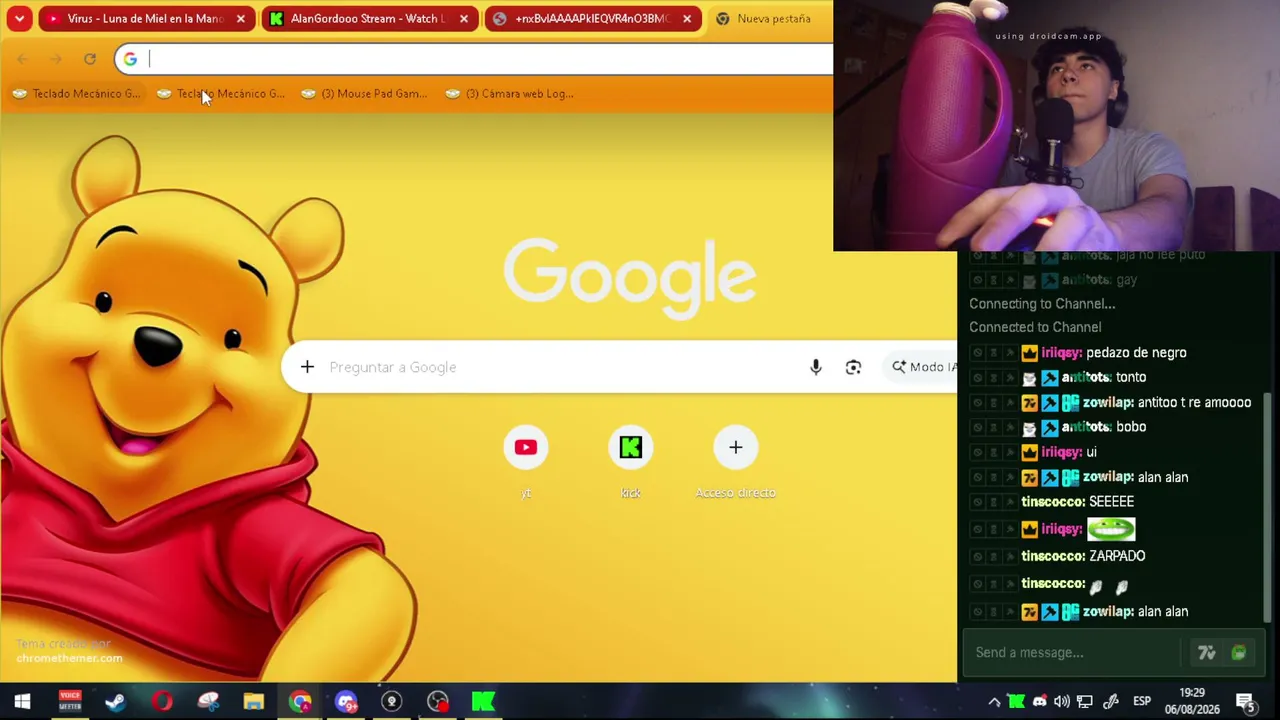Viewport: 1280px width, 720px height.
Task: Close the +nxBvIAAAAPkIEQVR4nO3BMC tab
Action: (x=686, y=18)
